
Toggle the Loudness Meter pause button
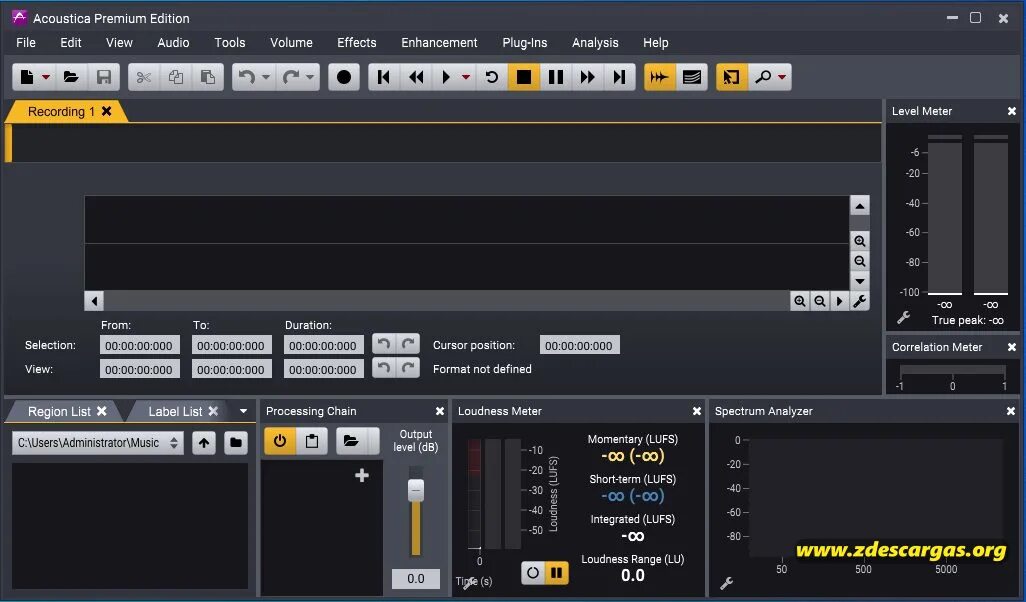tap(557, 573)
